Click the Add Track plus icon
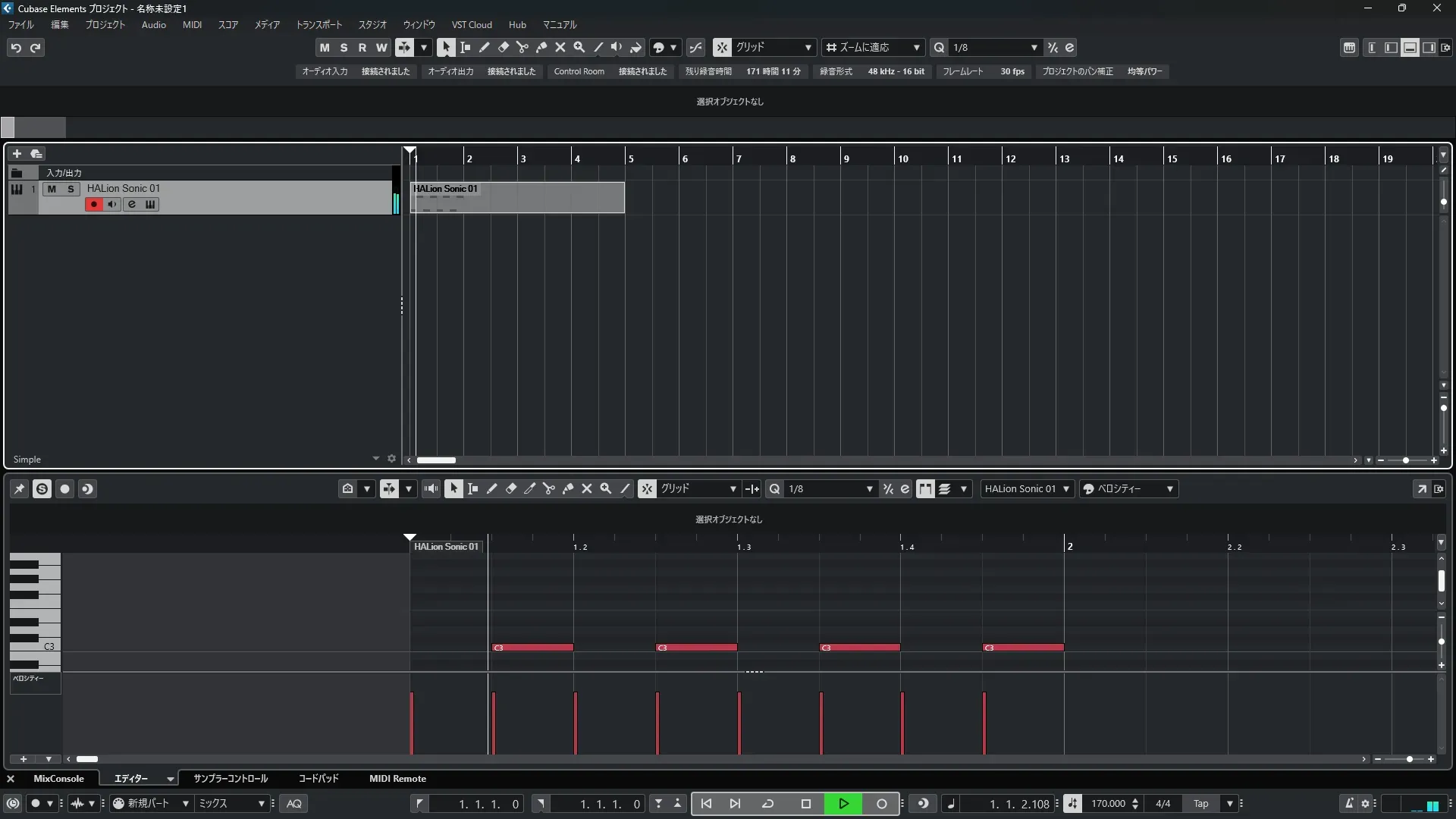 click(x=17, y=153)
